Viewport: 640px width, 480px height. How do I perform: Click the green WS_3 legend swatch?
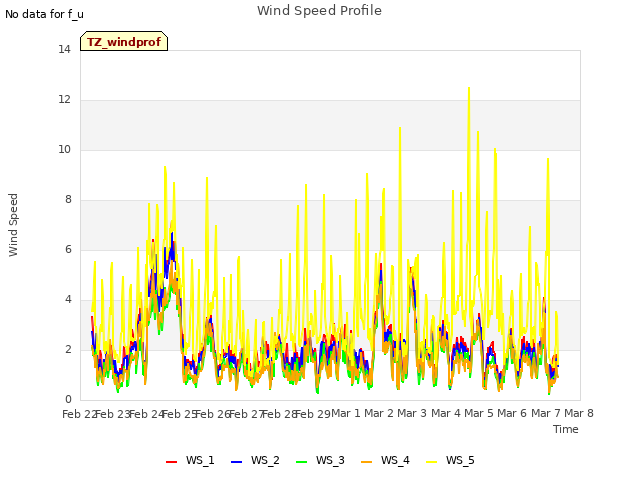(302, 462)
